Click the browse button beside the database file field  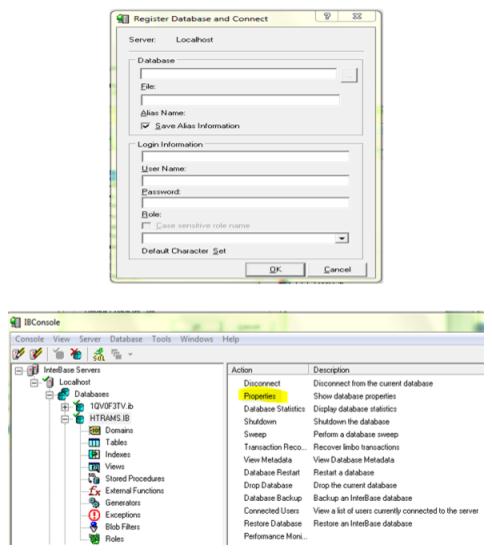[x=349, y=75]
